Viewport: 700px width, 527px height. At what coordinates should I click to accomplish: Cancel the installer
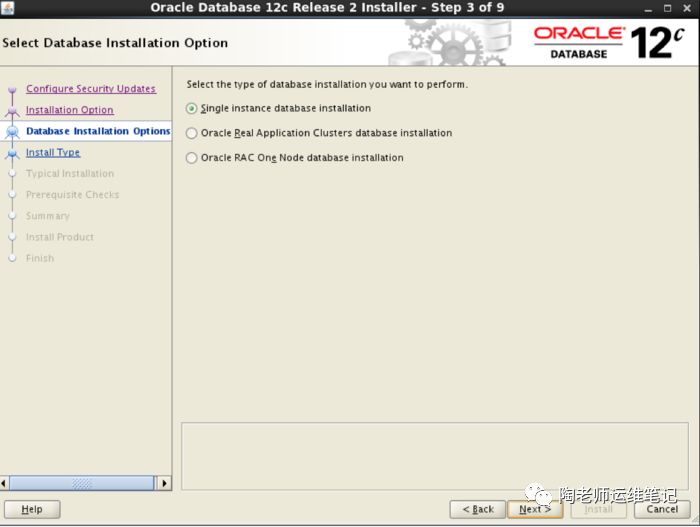pyautogui.click(x=662, y=509)
